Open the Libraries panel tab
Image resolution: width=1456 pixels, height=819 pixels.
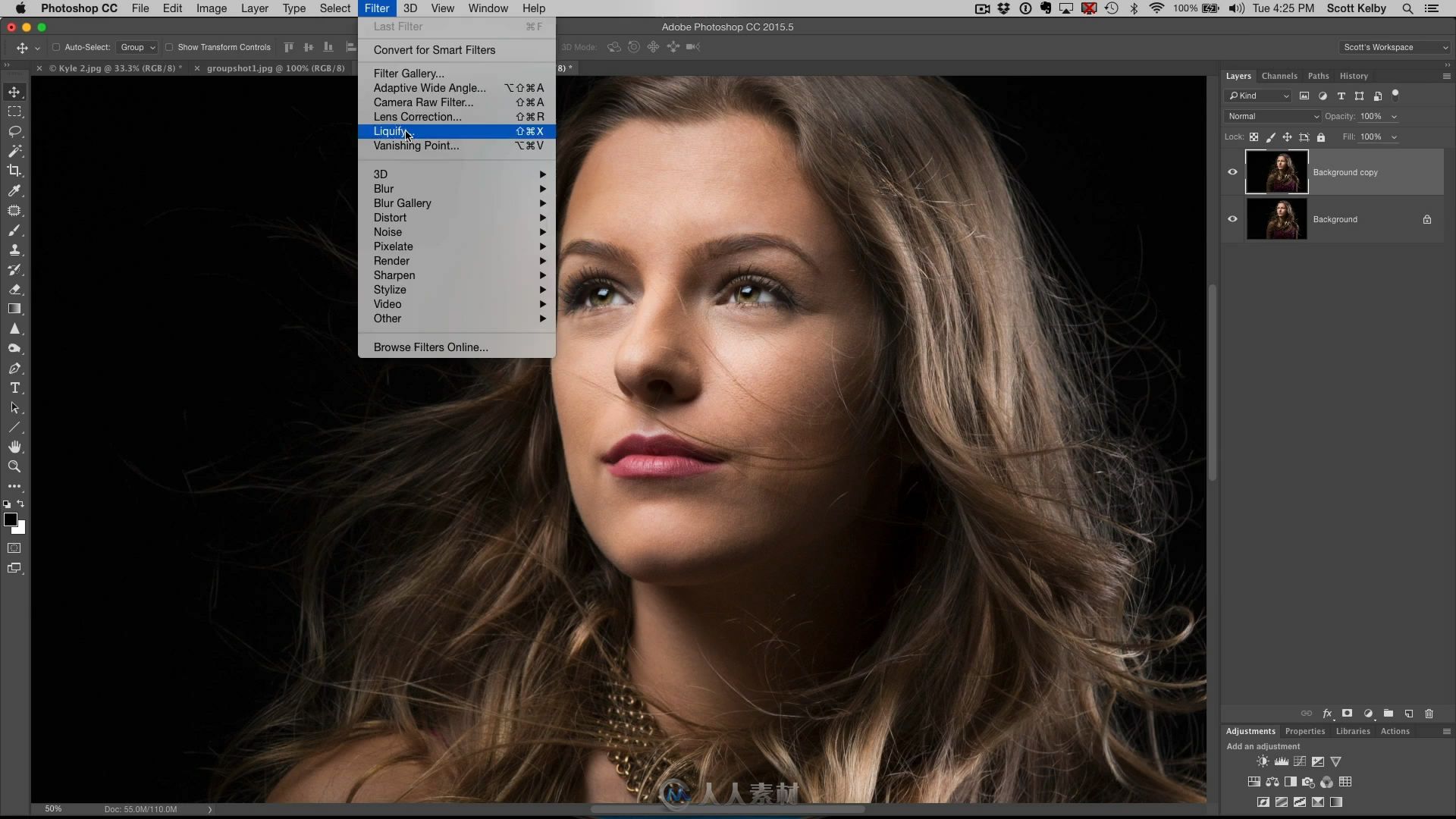(1353, 731)
